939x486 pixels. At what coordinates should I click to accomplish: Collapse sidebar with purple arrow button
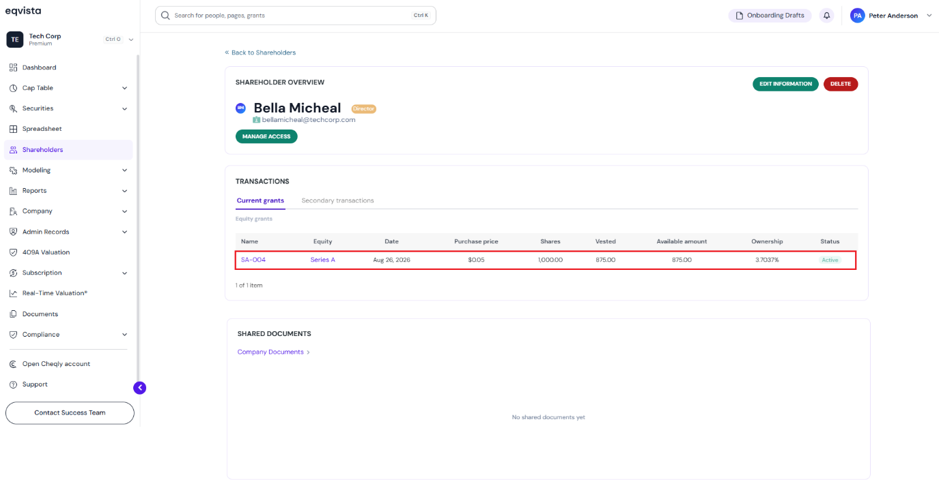(x=140, y=388)
